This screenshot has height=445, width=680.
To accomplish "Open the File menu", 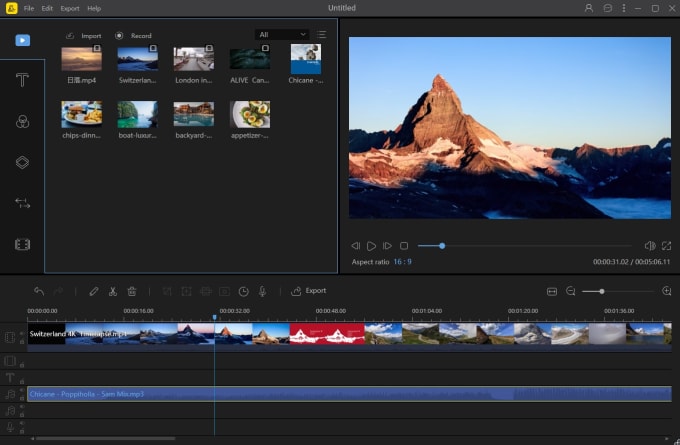I will pyautogui.click(x=29, y=8).
